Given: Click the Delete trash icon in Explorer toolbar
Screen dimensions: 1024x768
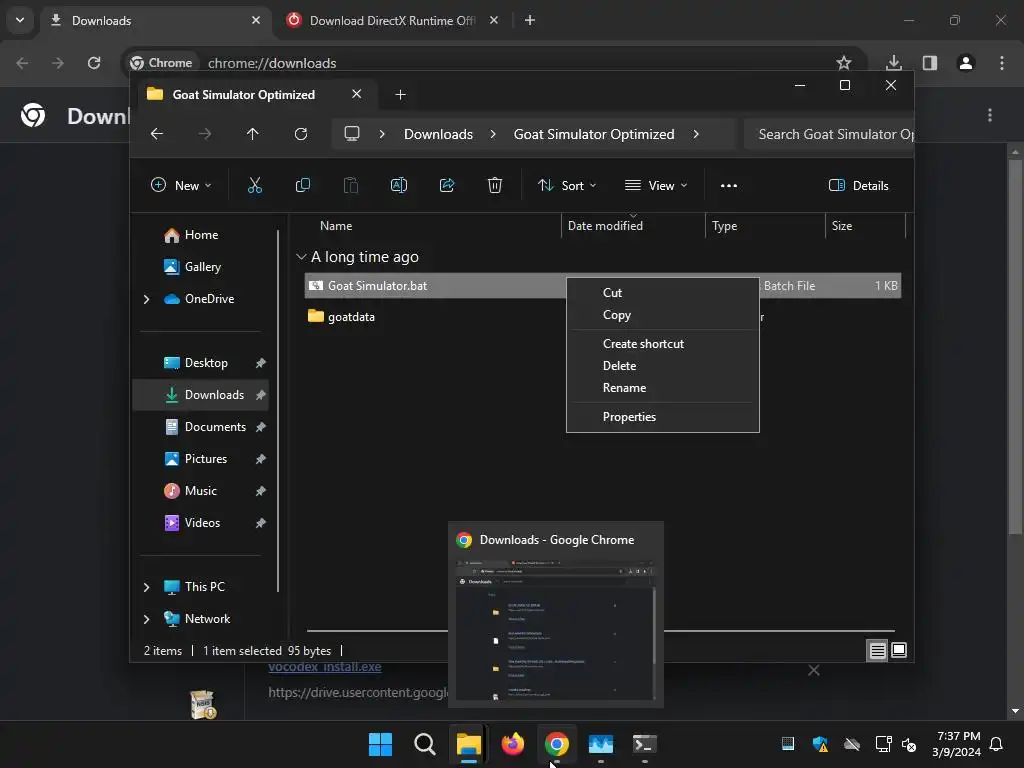Looking at the screenshot, I should [x=495, y=185].
